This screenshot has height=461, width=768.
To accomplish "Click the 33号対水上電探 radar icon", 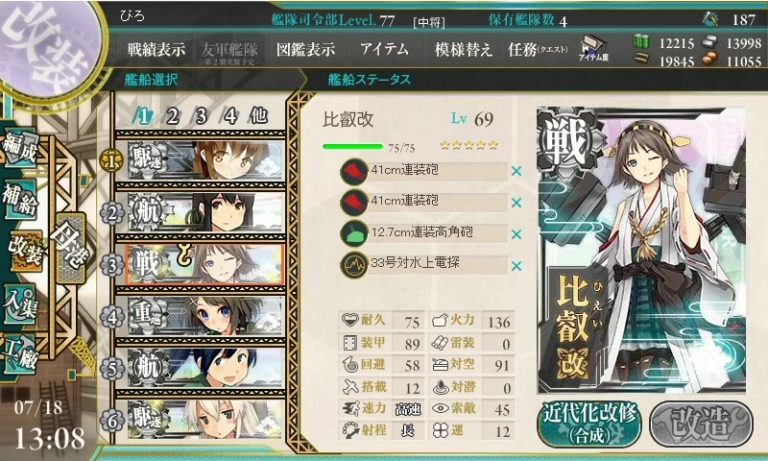I will 354,266.
